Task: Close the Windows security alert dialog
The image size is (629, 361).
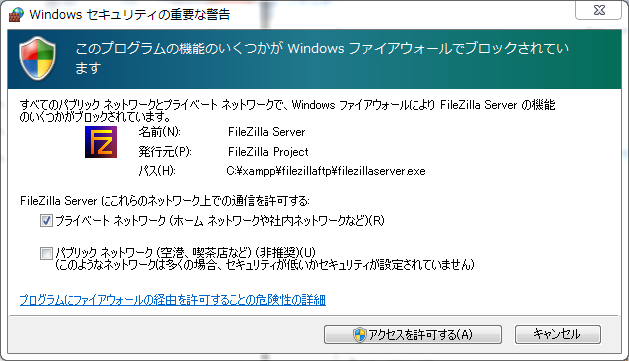Action: (599, 10)
